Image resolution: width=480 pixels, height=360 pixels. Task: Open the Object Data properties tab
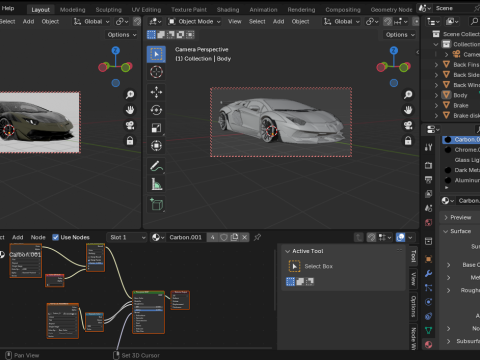428,330
